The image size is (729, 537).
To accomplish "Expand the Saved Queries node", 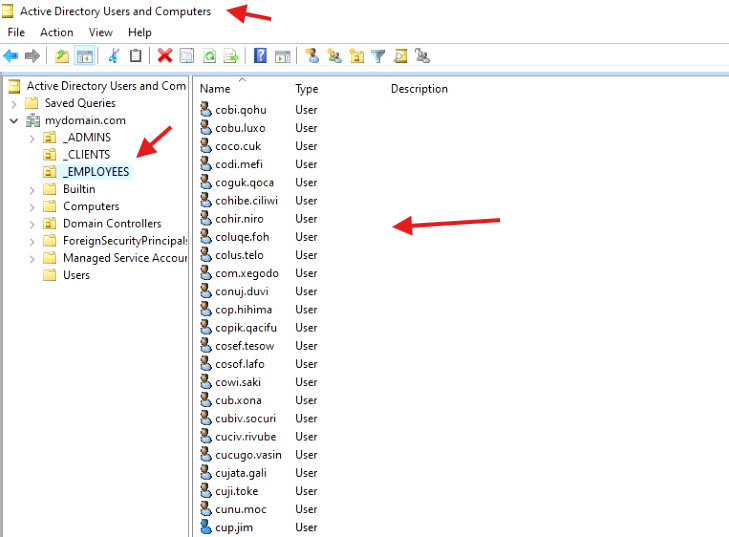I will pyautogui.click(x=14, y=104).
